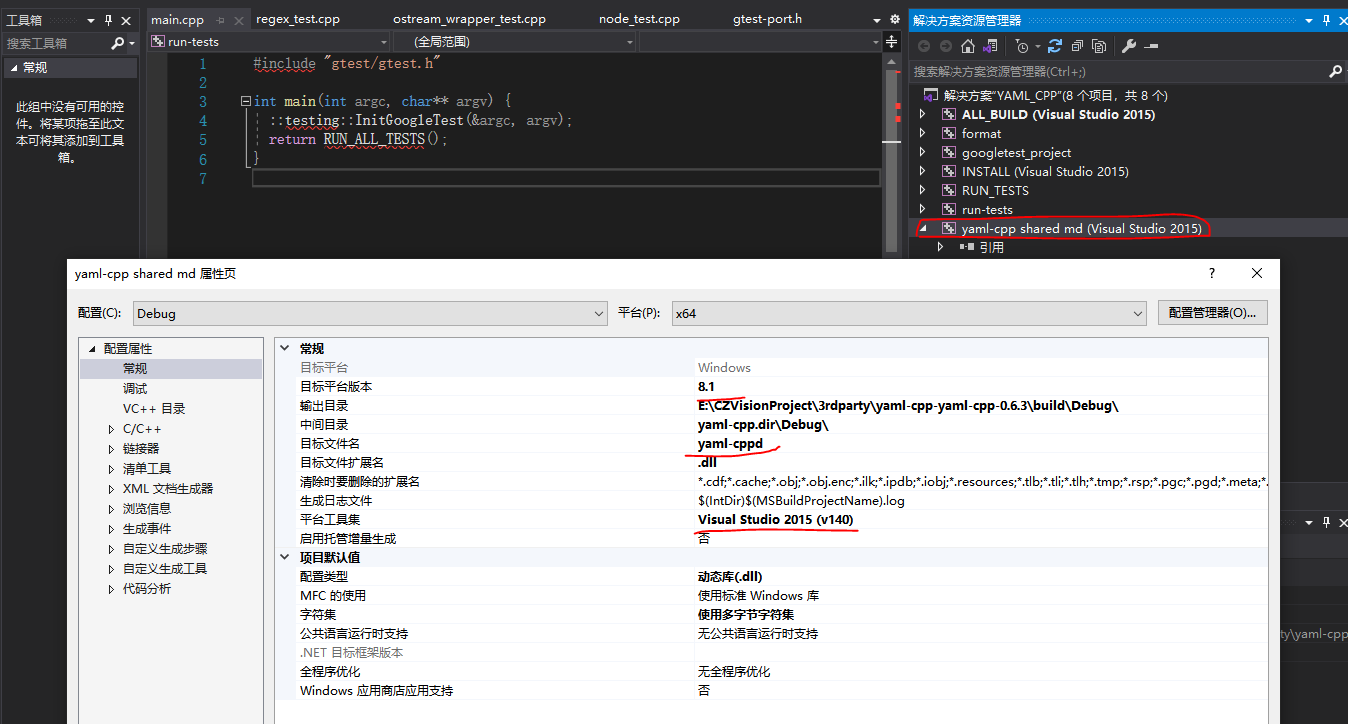Switch to the node_test.cpp tab

[638, 18]
